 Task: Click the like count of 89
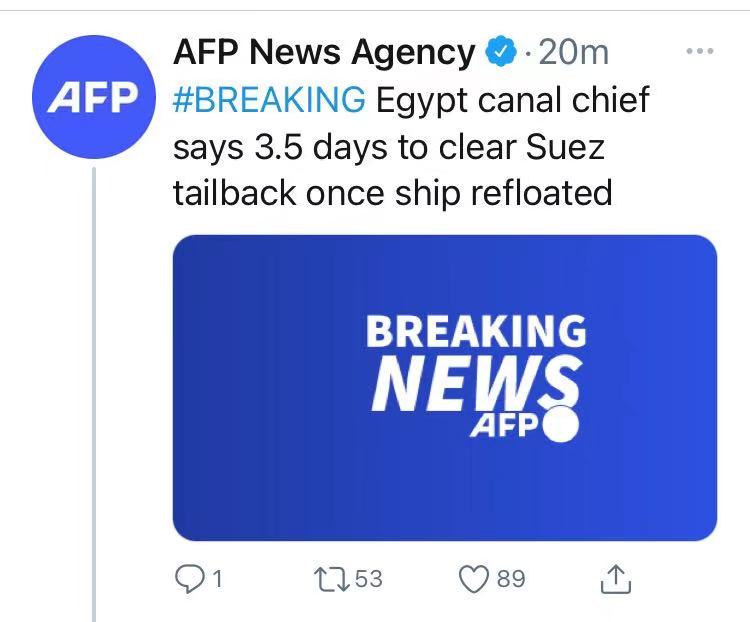click(x=510, y=579)
